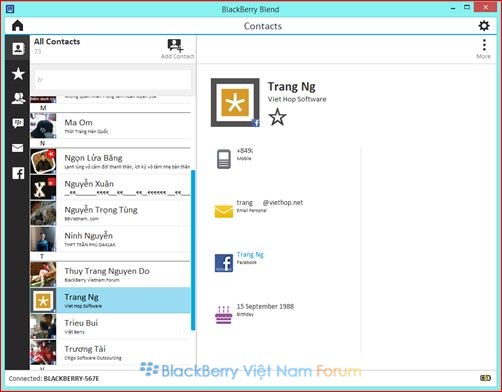This screenshot has height=392, width=502.
Task: Open the settings gear icon
Action: pyautogui.click(x=484, y=26)
